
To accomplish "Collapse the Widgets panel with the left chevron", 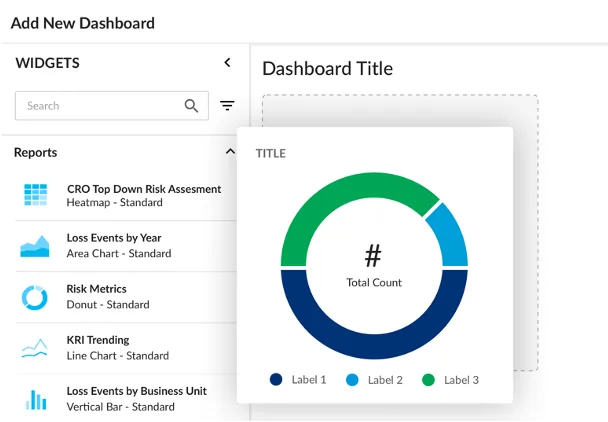I will click(228, 62).
